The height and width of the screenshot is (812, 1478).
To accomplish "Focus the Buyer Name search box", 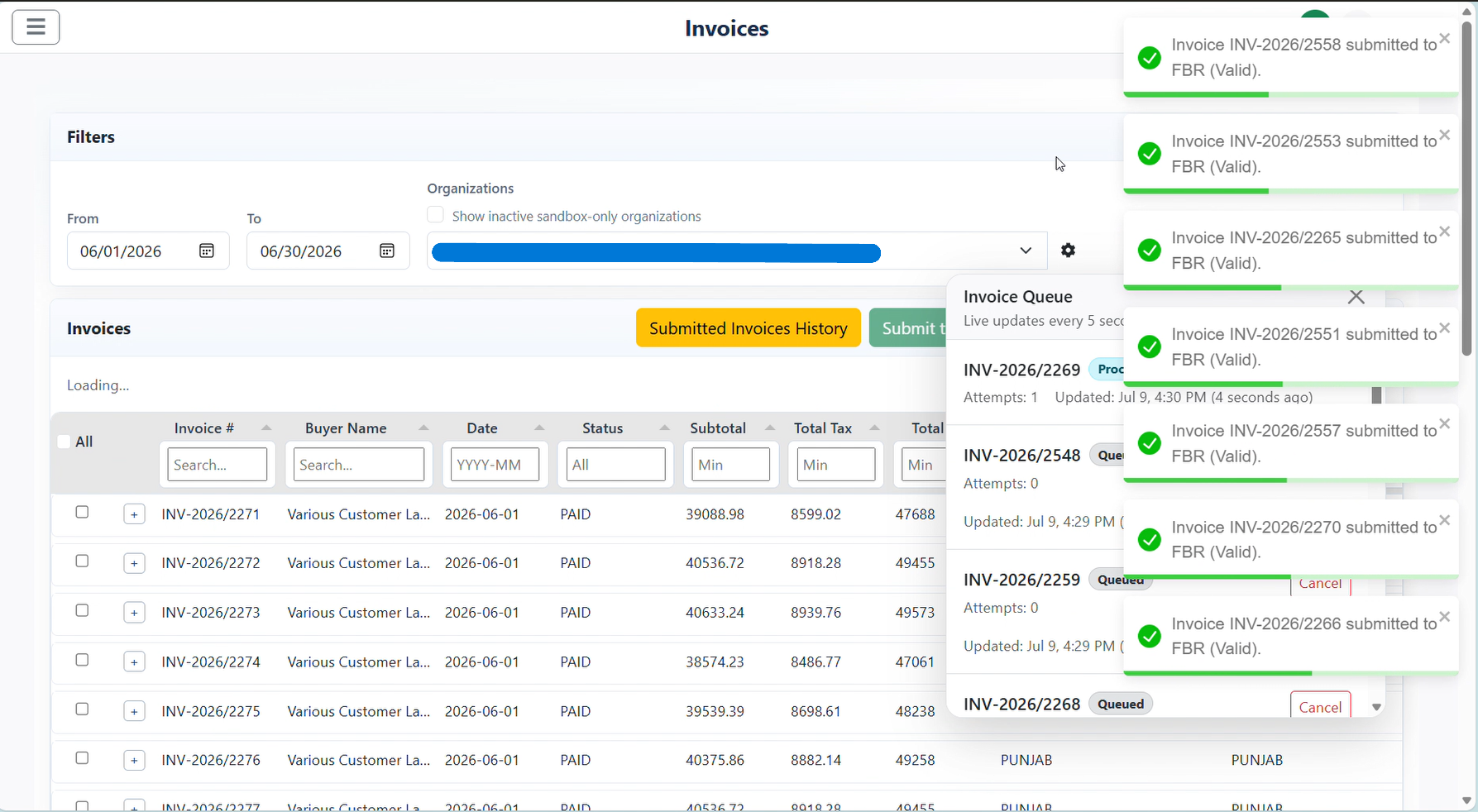I will coord(359,465).
